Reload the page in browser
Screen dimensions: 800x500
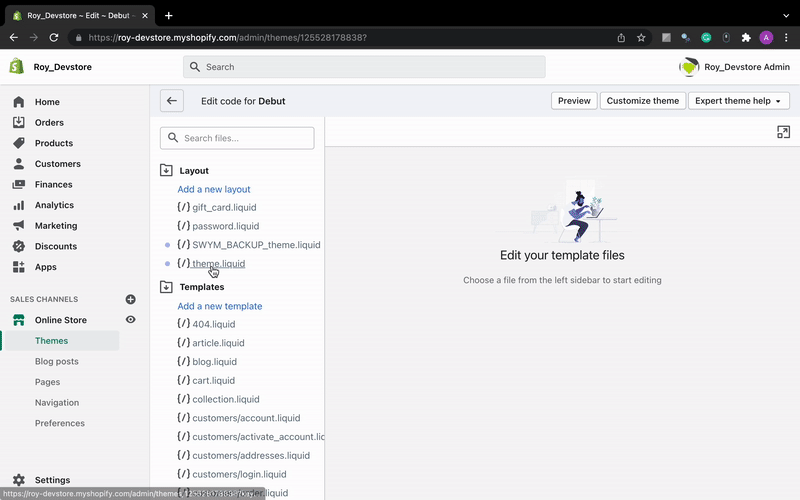(x=54, y=38)
